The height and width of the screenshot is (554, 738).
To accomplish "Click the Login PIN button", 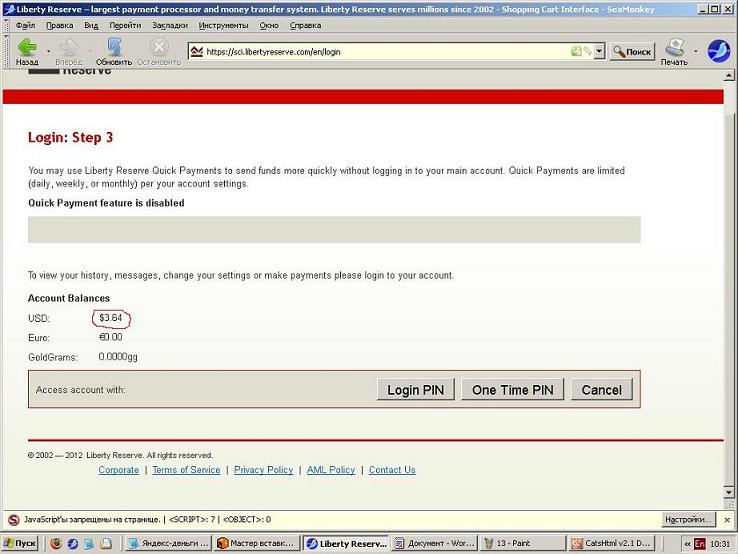I will pyautogui.click(x=416, y=389).
